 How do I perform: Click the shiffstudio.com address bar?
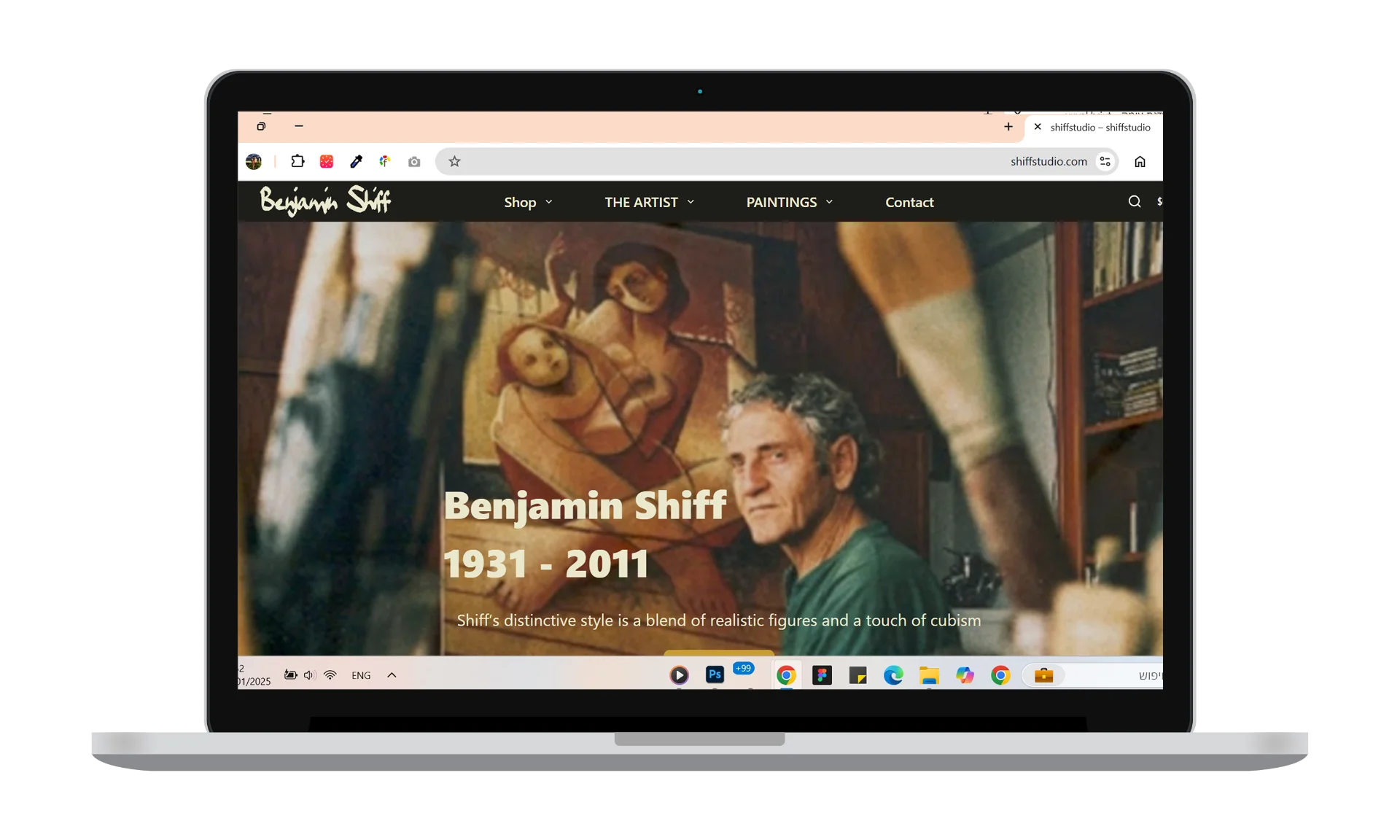click(x=777, y=161)
